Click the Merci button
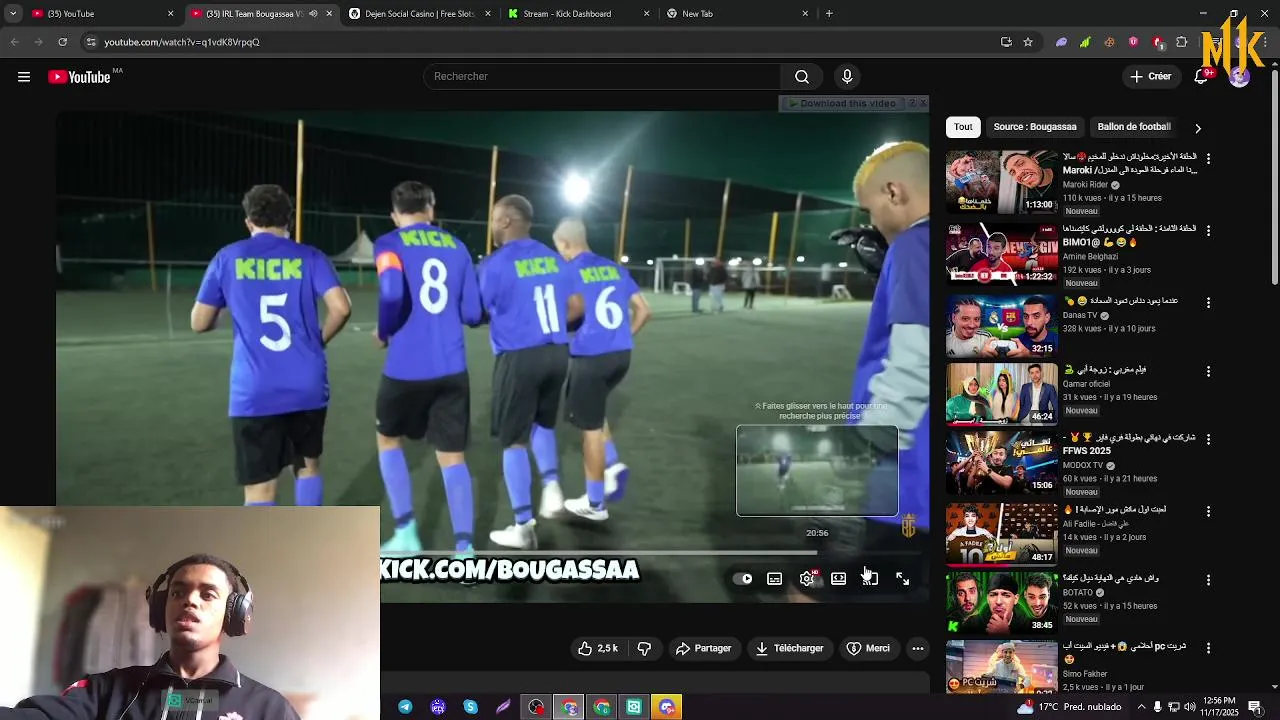 click(x=868, y=649)
